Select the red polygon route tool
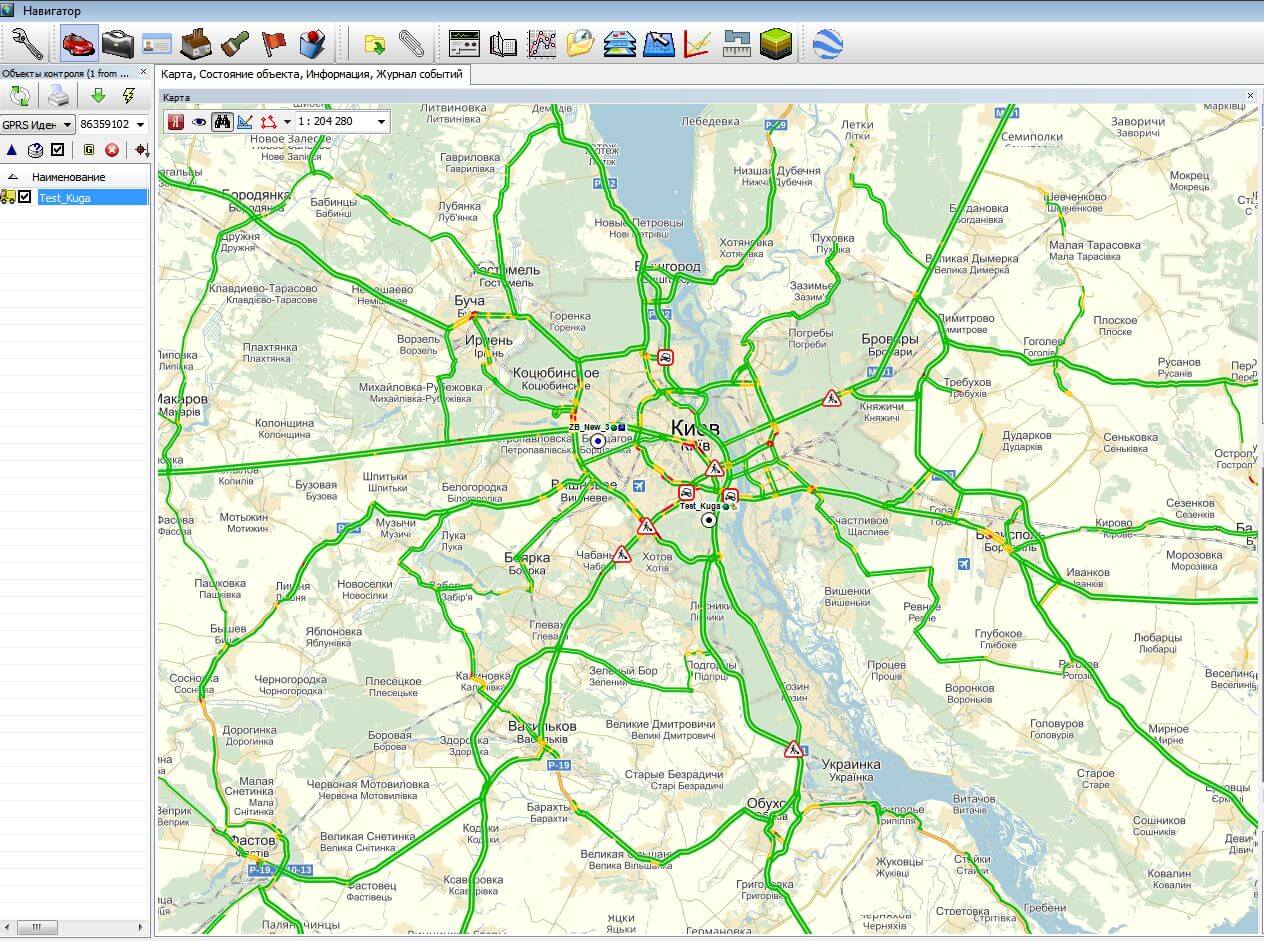The width and height of the screenshot is (1264, 941). tap(268, 122)
